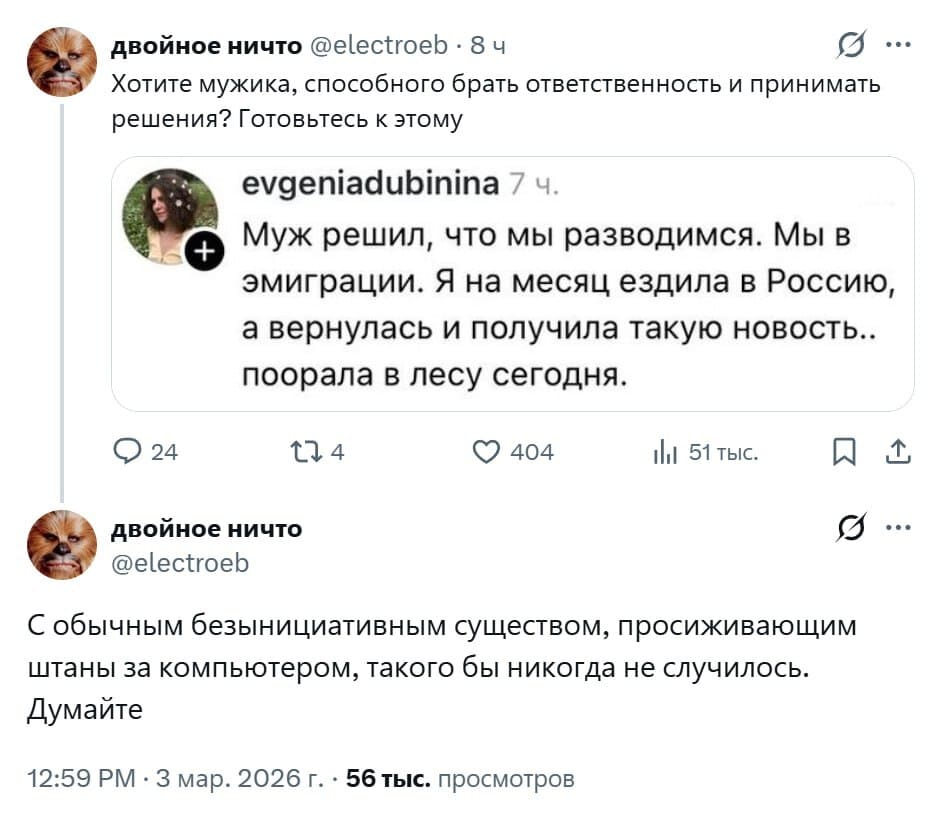Click the share arrow icon on the tweet

[896, 452]
